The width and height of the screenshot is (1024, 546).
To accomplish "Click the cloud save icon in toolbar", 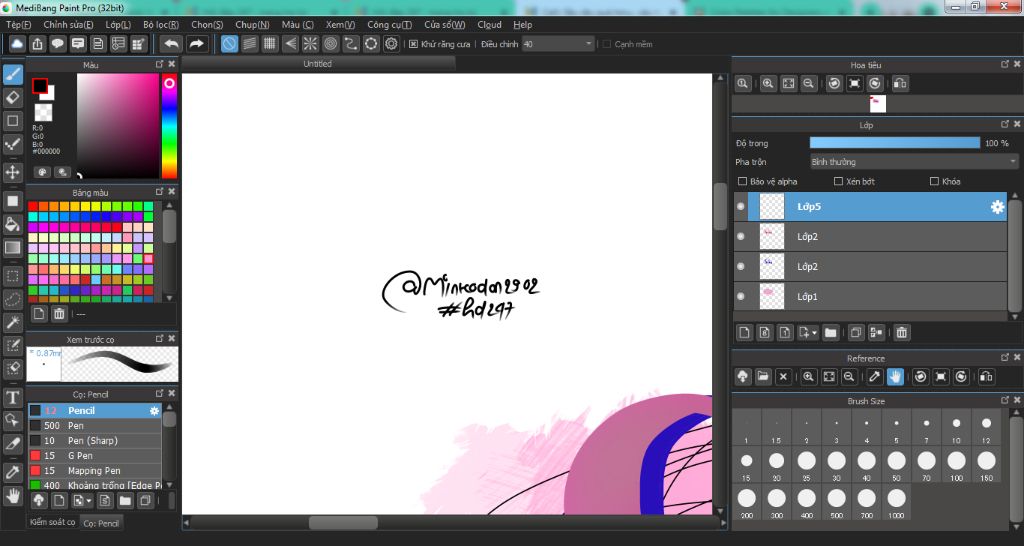I will (17, 44).
